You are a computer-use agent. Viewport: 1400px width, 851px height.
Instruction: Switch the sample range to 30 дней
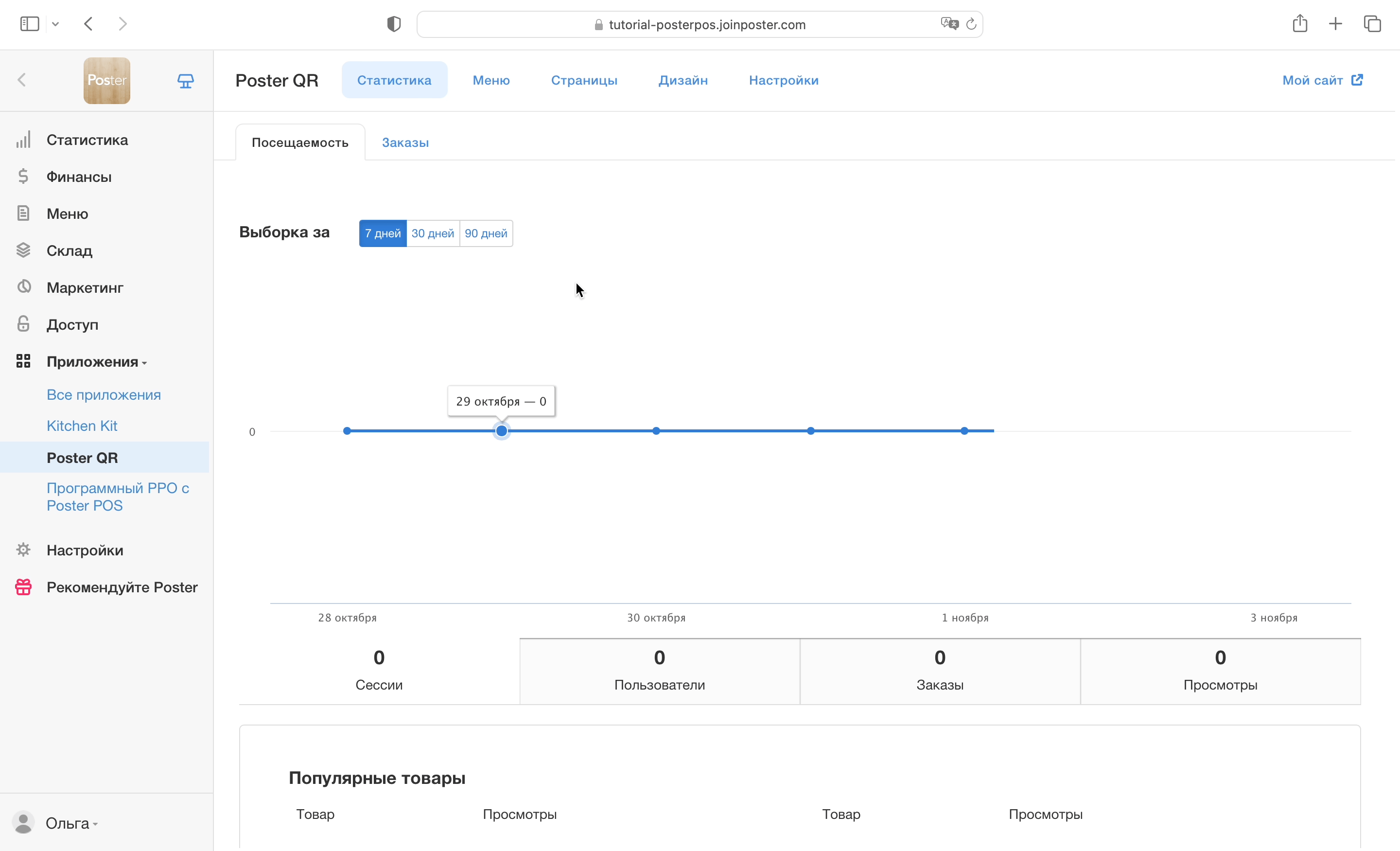point(433,233)
